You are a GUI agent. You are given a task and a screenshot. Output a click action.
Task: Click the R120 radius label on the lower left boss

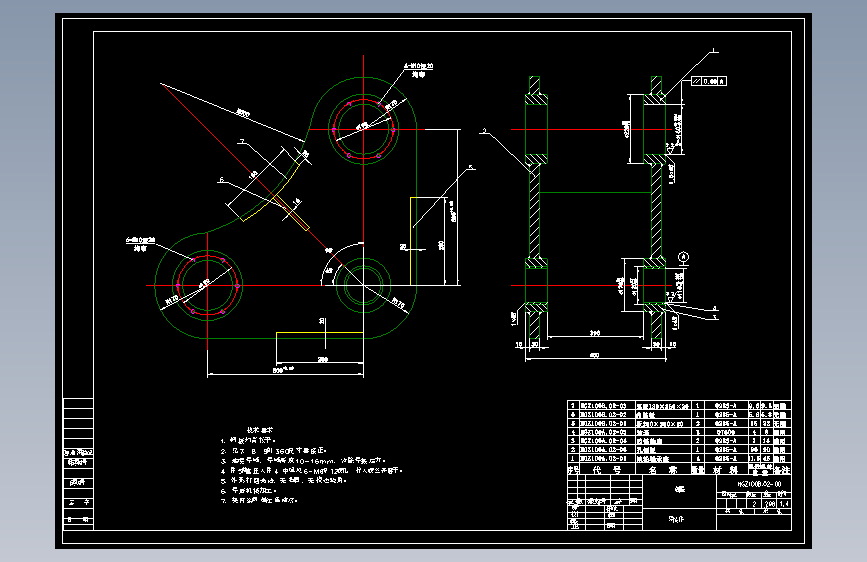173,300
